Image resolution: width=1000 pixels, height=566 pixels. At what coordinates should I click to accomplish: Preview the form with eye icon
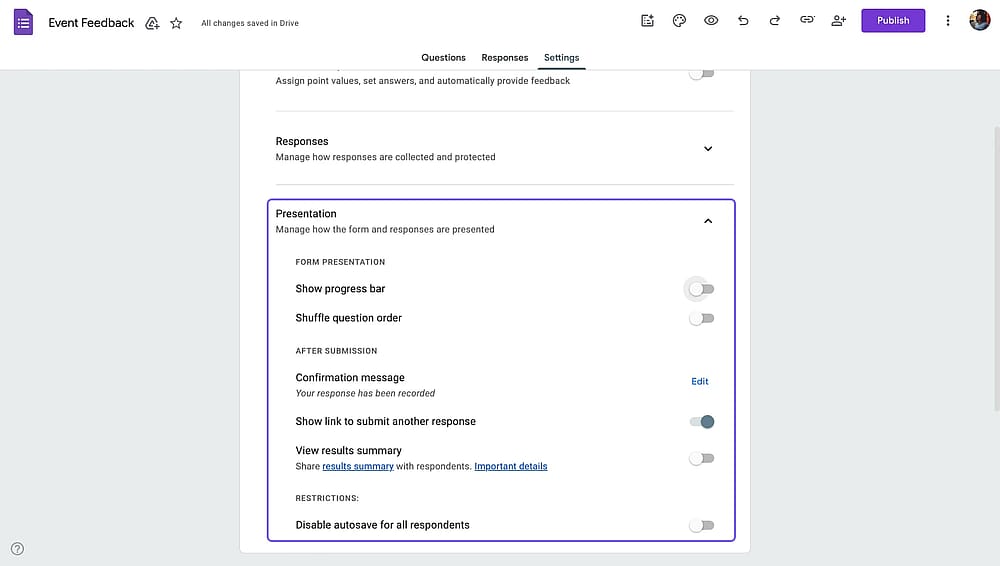pyautogui.click(x=711, y=20)
